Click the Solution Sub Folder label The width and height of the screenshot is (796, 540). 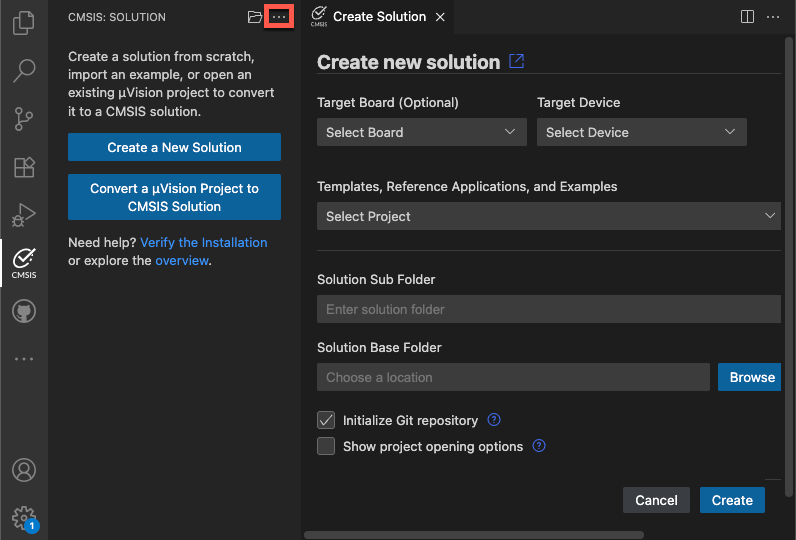(376, 280)
